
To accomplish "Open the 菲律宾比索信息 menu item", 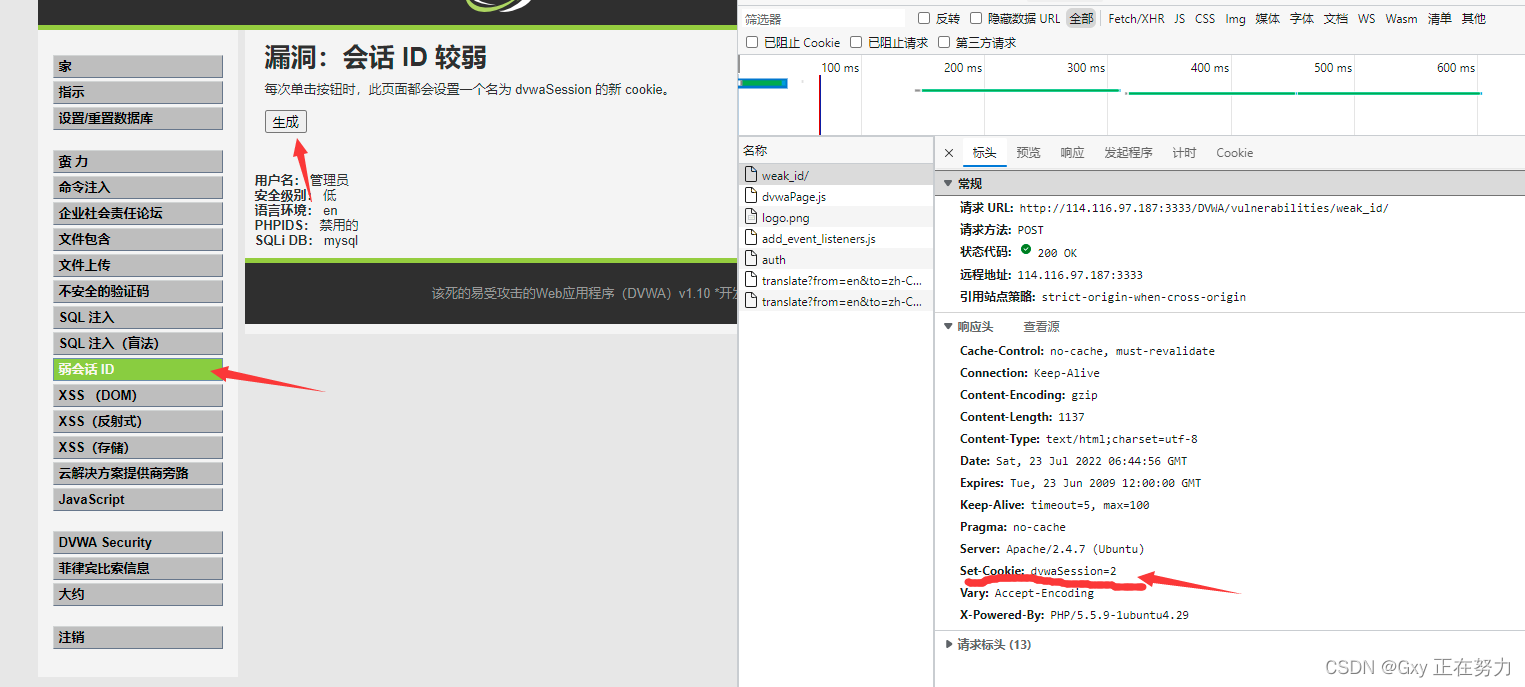I will click(138, 568).
